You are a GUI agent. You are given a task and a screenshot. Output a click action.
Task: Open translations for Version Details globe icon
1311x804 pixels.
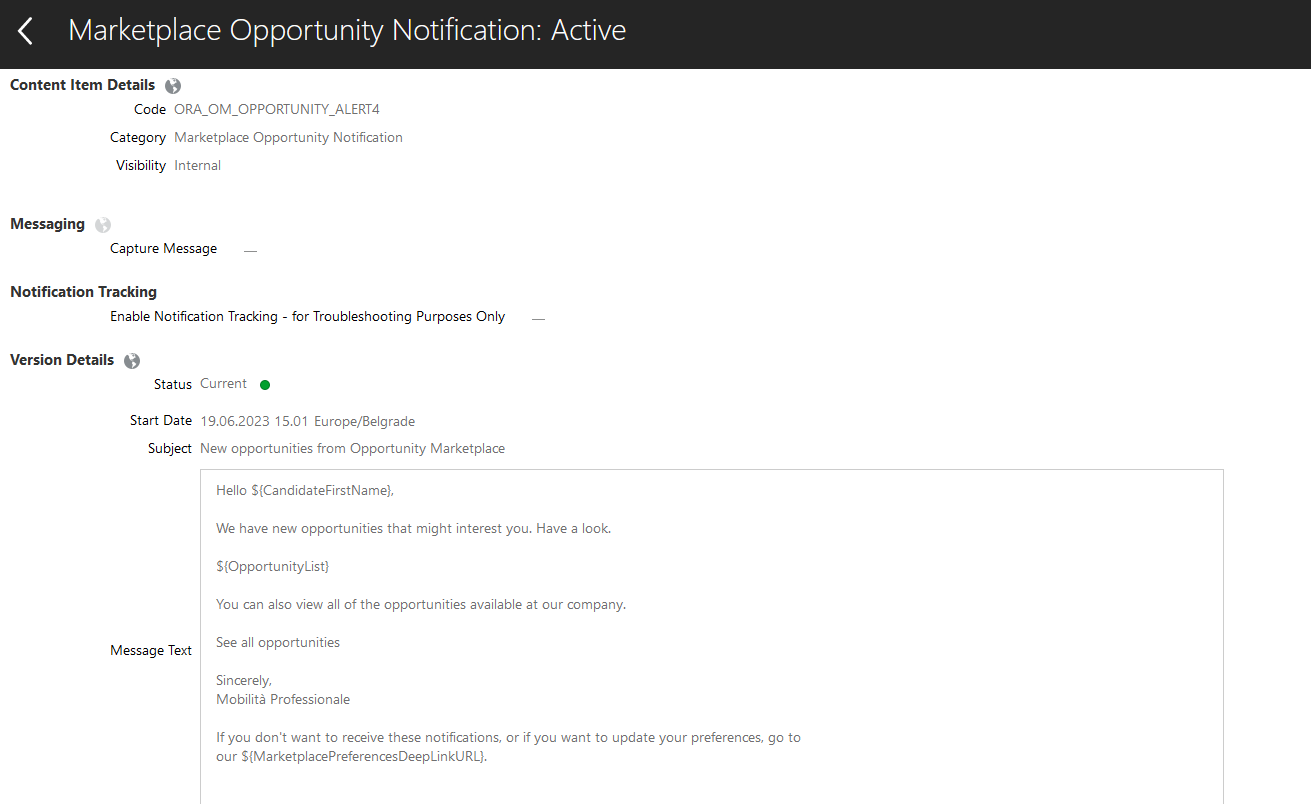click(x=131, y=360)
